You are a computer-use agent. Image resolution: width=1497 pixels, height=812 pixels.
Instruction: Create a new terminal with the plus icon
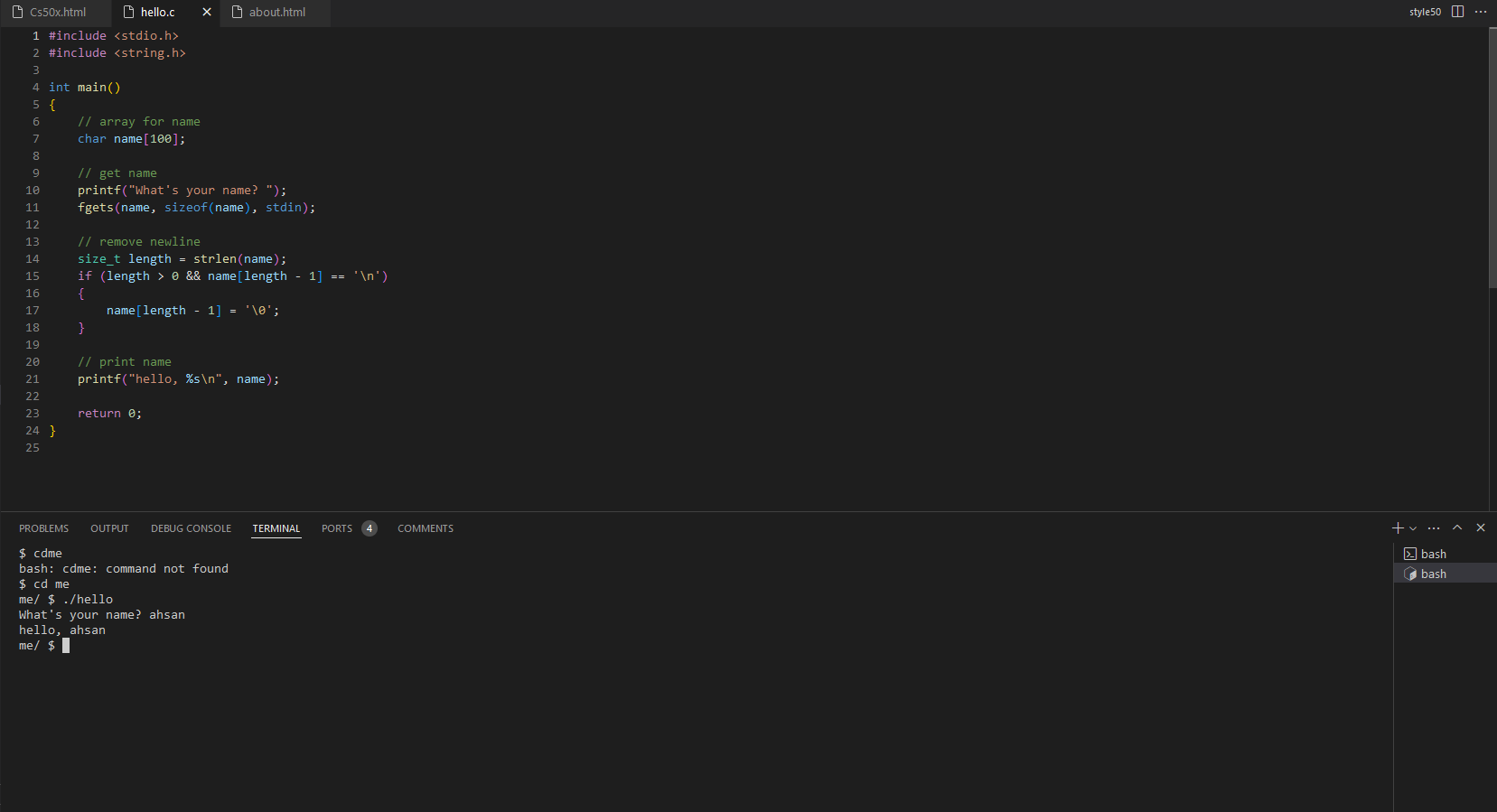point(1398,527)
